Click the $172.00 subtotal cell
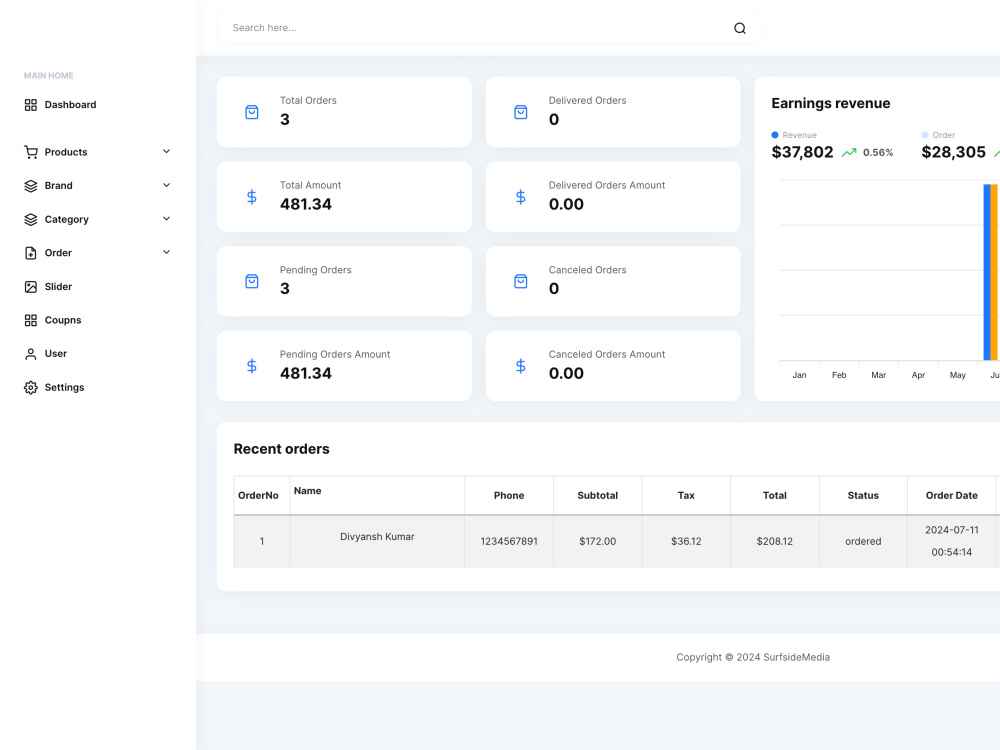This screenshot has height=750, width=1000. click(x=598, y=541)
